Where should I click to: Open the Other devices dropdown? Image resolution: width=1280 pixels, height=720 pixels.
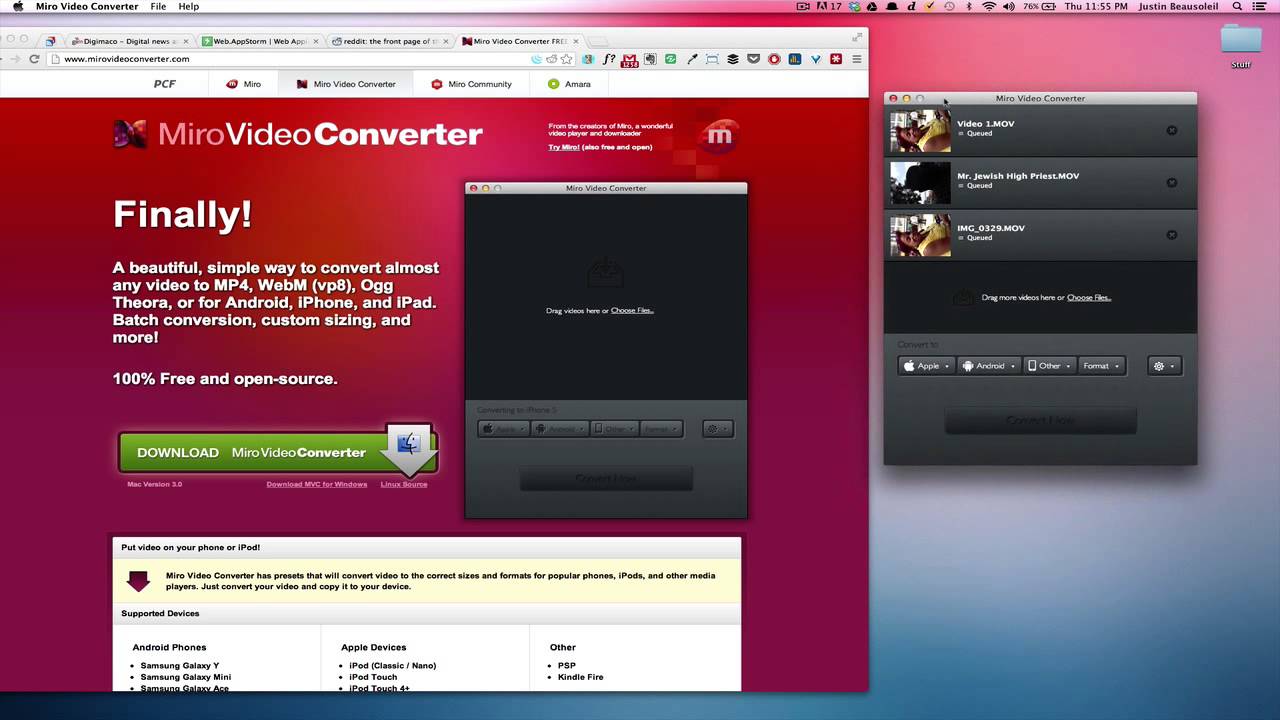pos(1049,366)
